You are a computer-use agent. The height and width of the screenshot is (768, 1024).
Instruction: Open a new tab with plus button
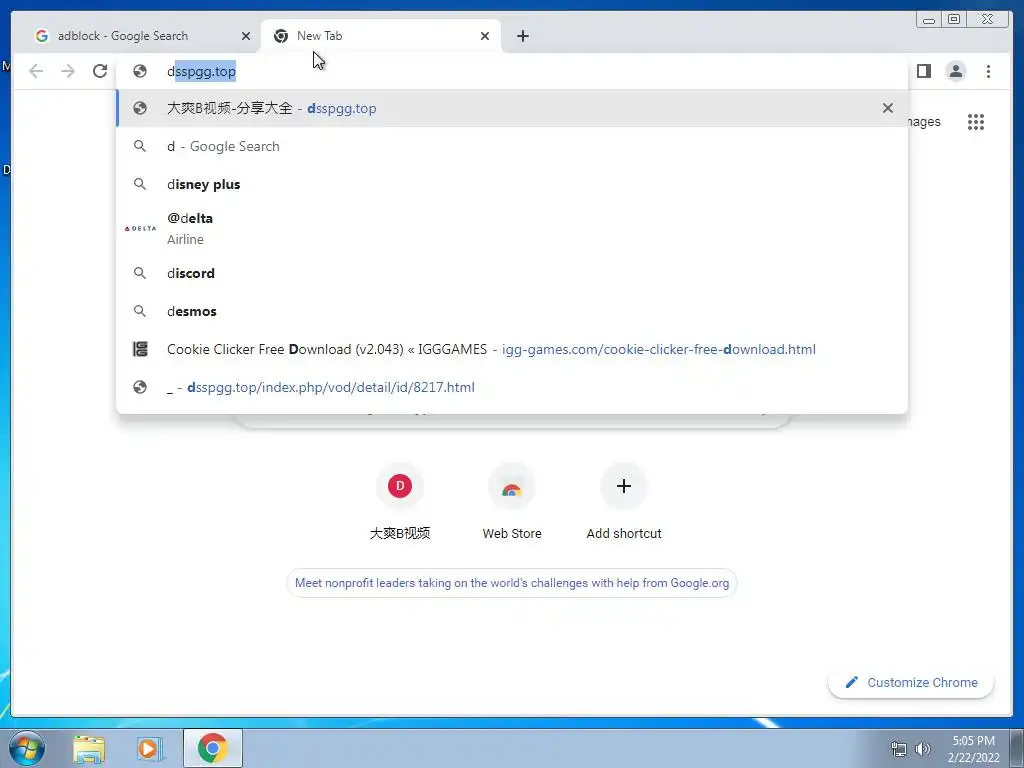coord(522,36)
